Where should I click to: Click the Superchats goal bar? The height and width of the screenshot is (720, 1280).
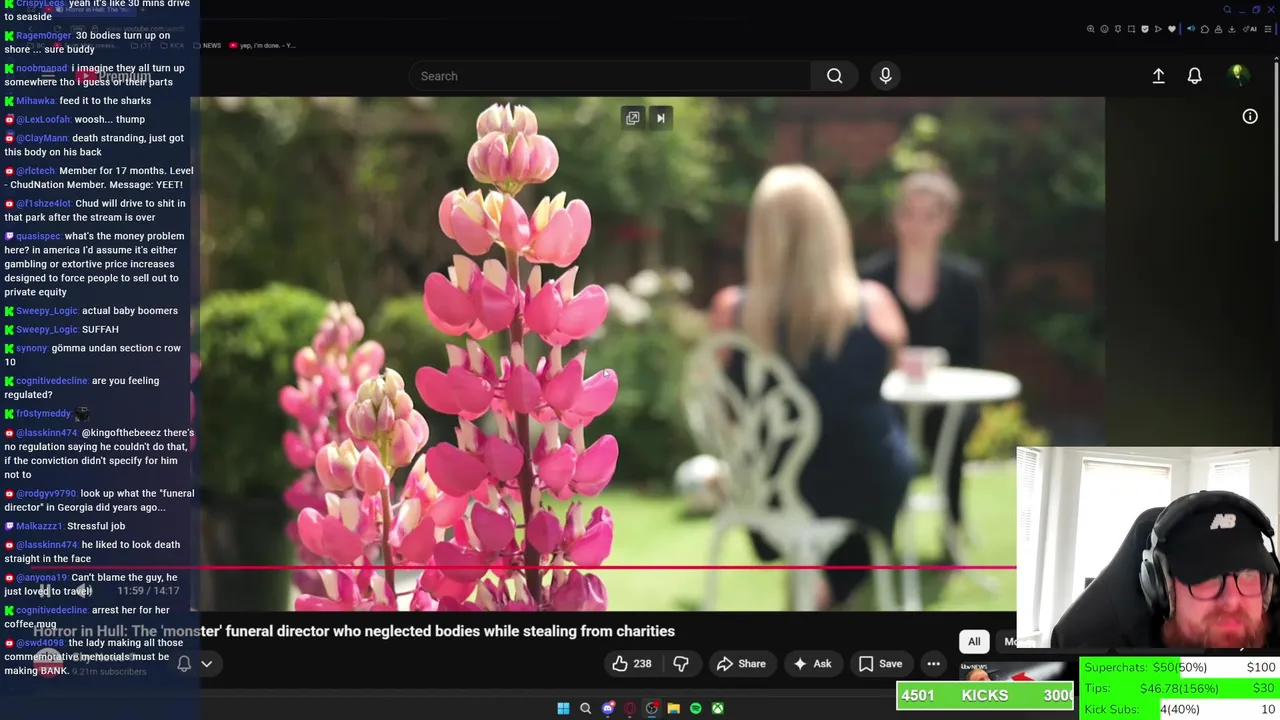tap(1180, 667)
